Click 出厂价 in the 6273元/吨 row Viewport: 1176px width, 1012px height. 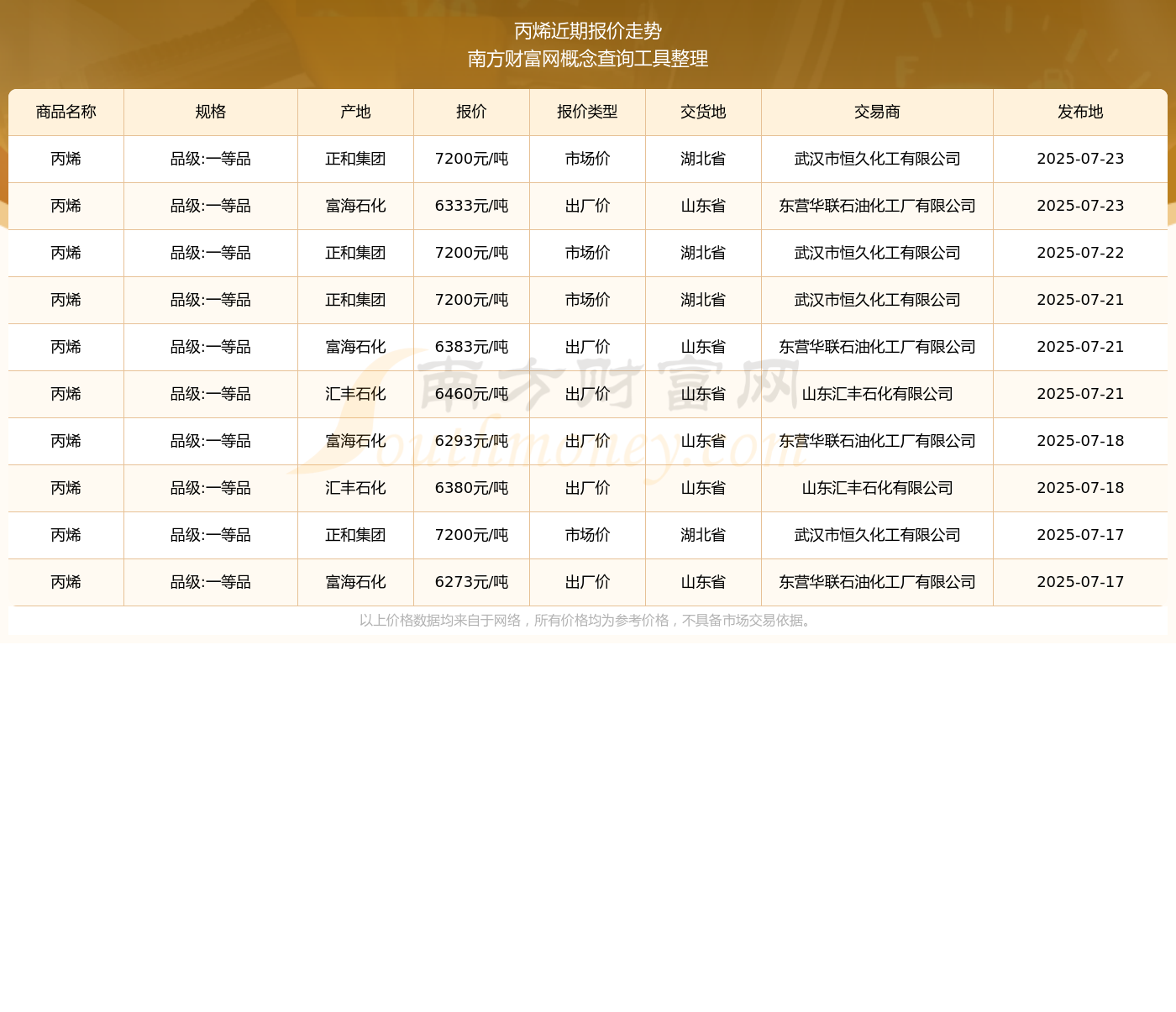pyautogui.click(x=587, y=582)
